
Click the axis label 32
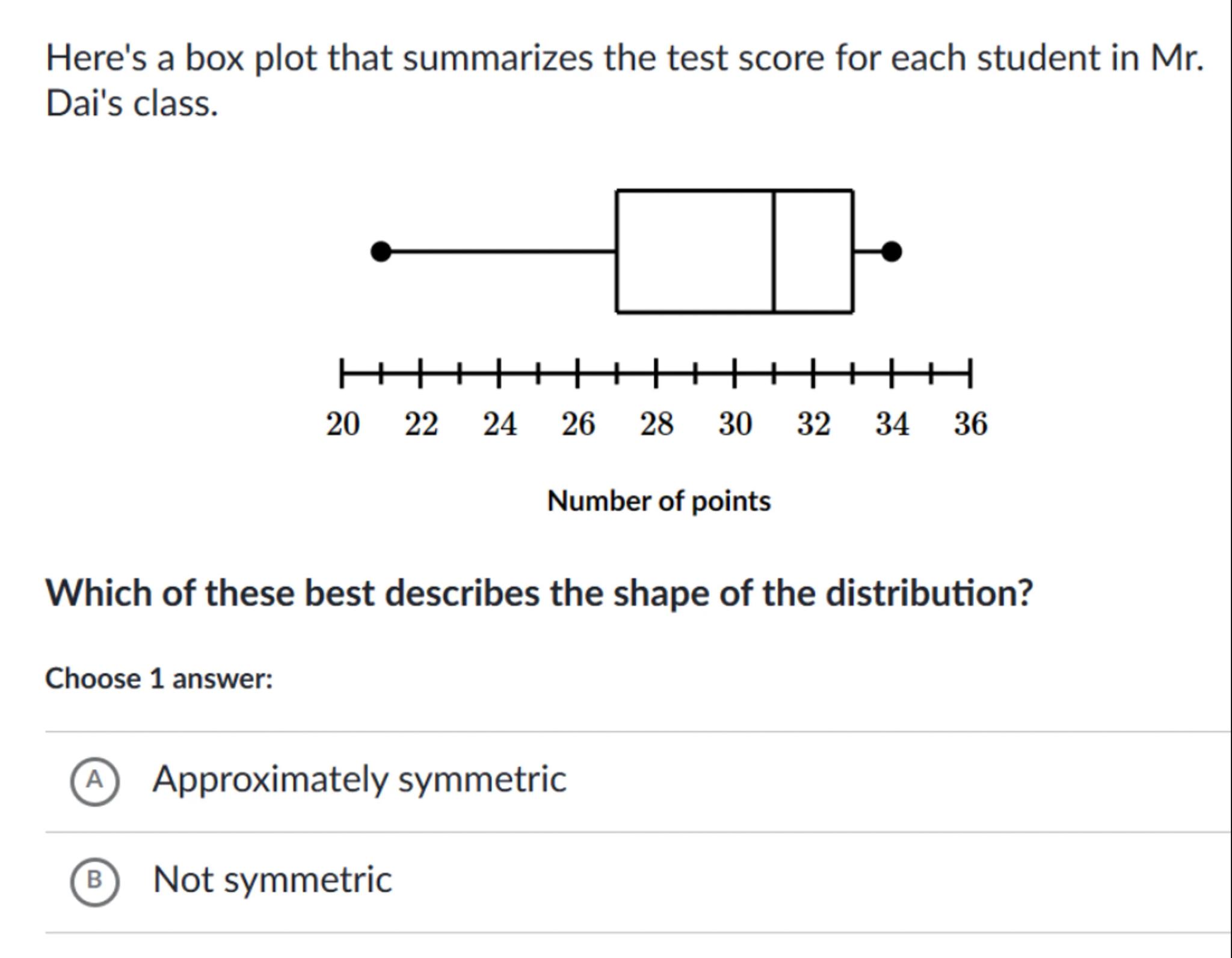[x=814, y=424]
